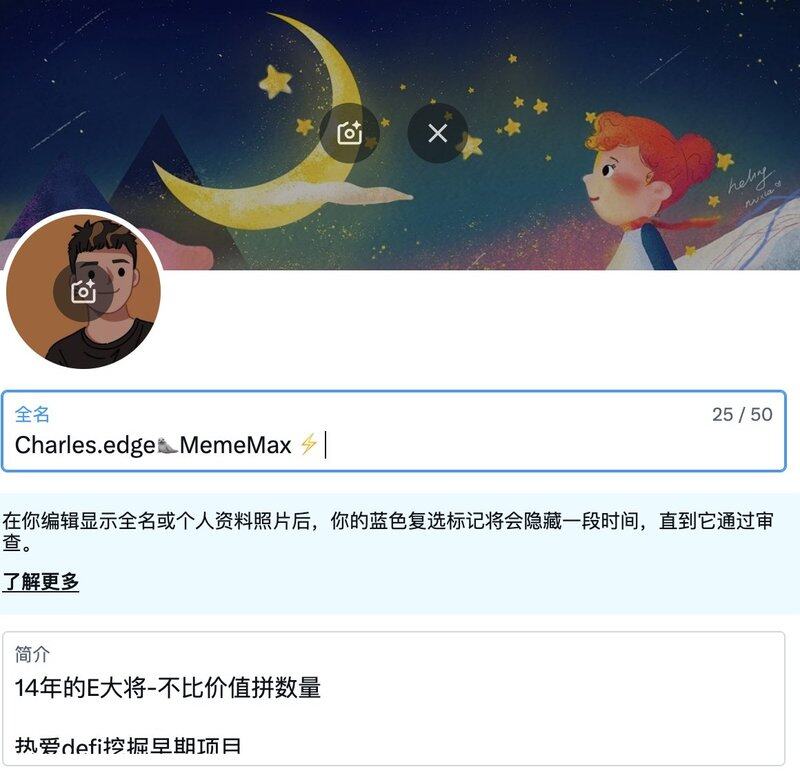800x778 pixels.
Task: Place cursor on the seal emoji in name
Action: tap(167, 445)
